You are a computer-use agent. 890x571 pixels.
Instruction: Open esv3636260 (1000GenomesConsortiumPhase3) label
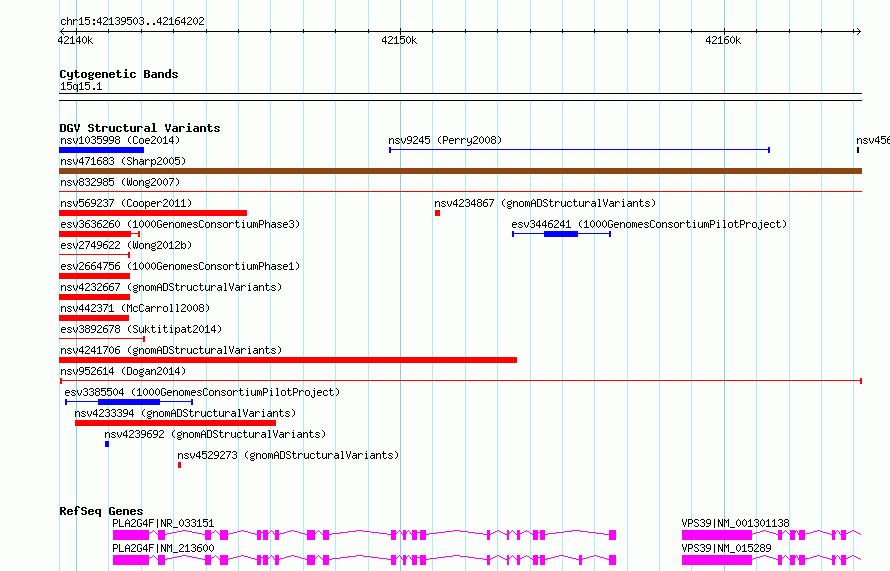click(180, 224)
